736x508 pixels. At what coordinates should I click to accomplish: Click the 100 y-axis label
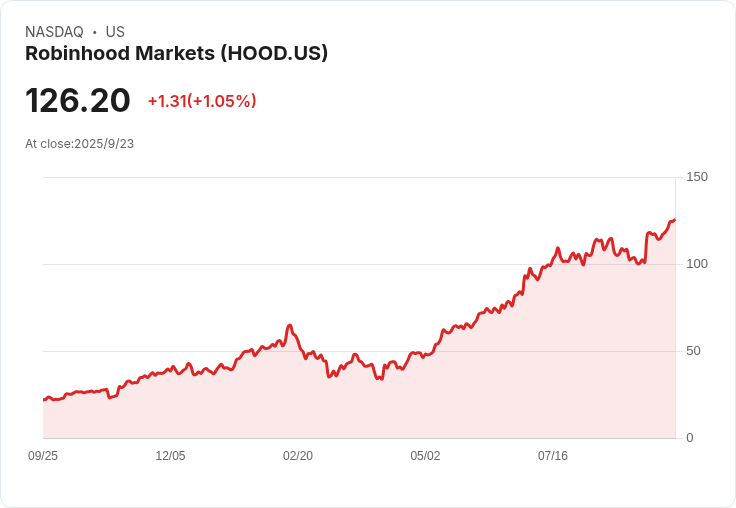pyautogui.click(x=697, y=264)
